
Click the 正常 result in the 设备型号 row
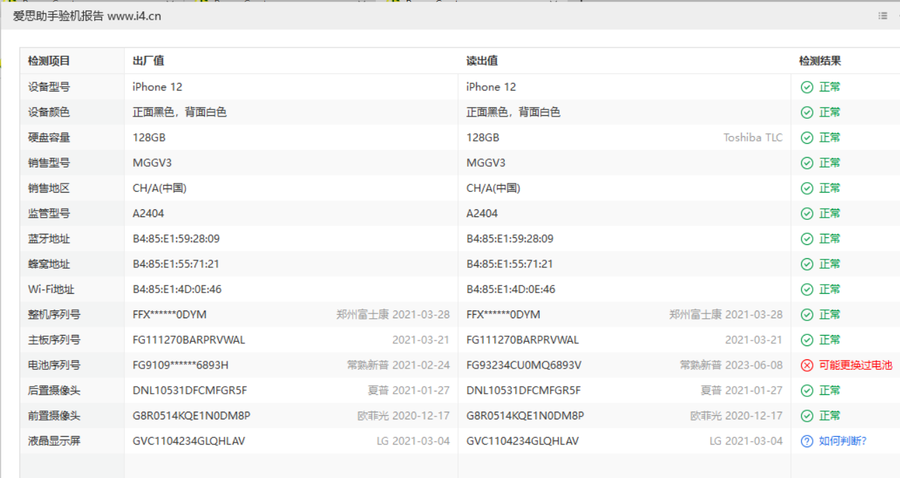(829, 87)
